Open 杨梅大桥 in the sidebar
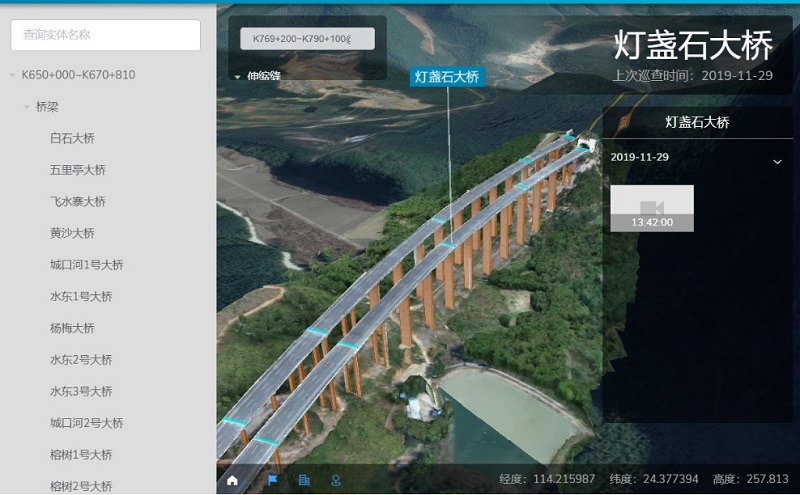This screenshot has height=495, width=800. tap(72, 328)
